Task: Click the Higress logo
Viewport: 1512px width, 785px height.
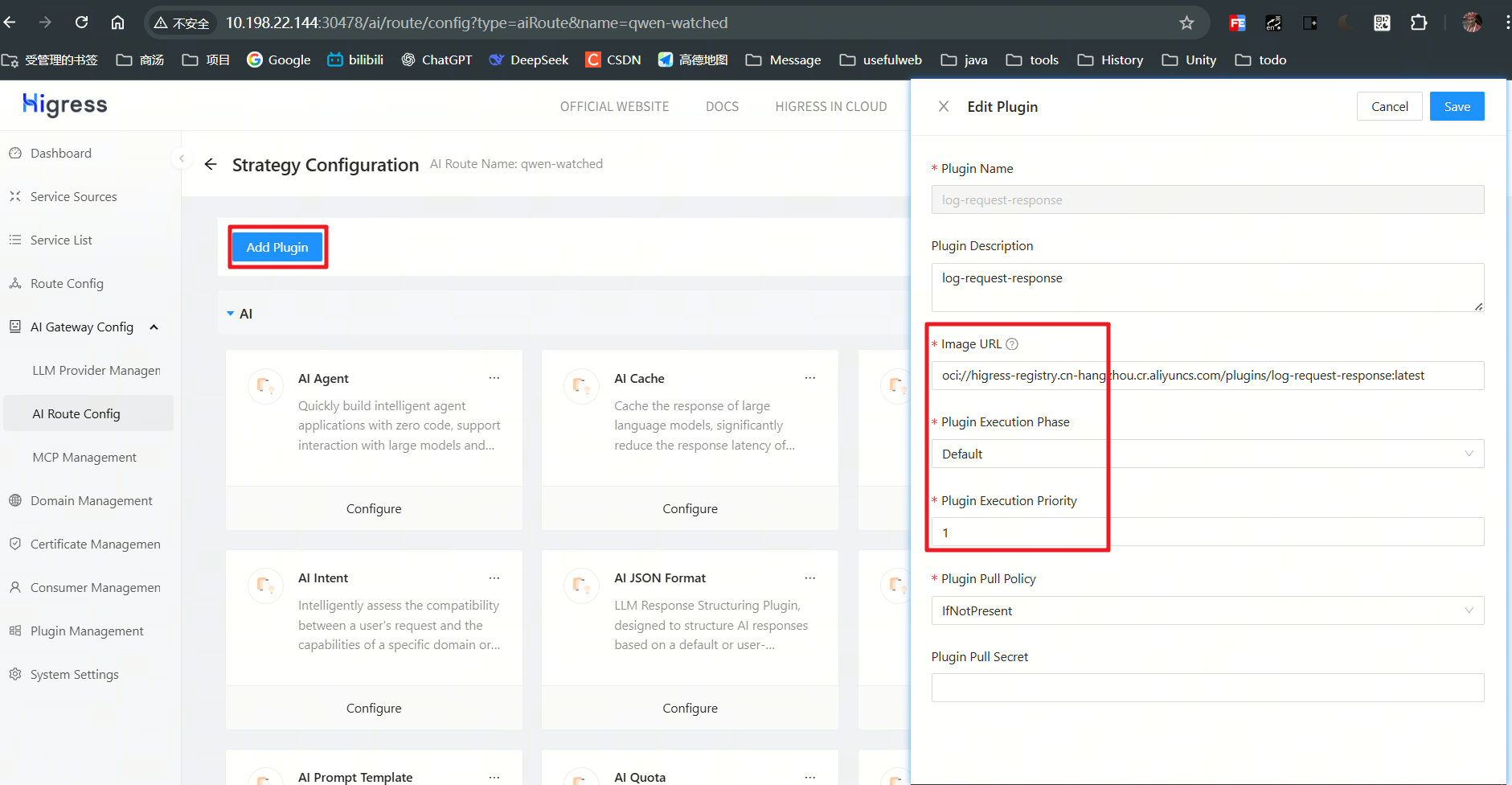Action: pos(65,105)
